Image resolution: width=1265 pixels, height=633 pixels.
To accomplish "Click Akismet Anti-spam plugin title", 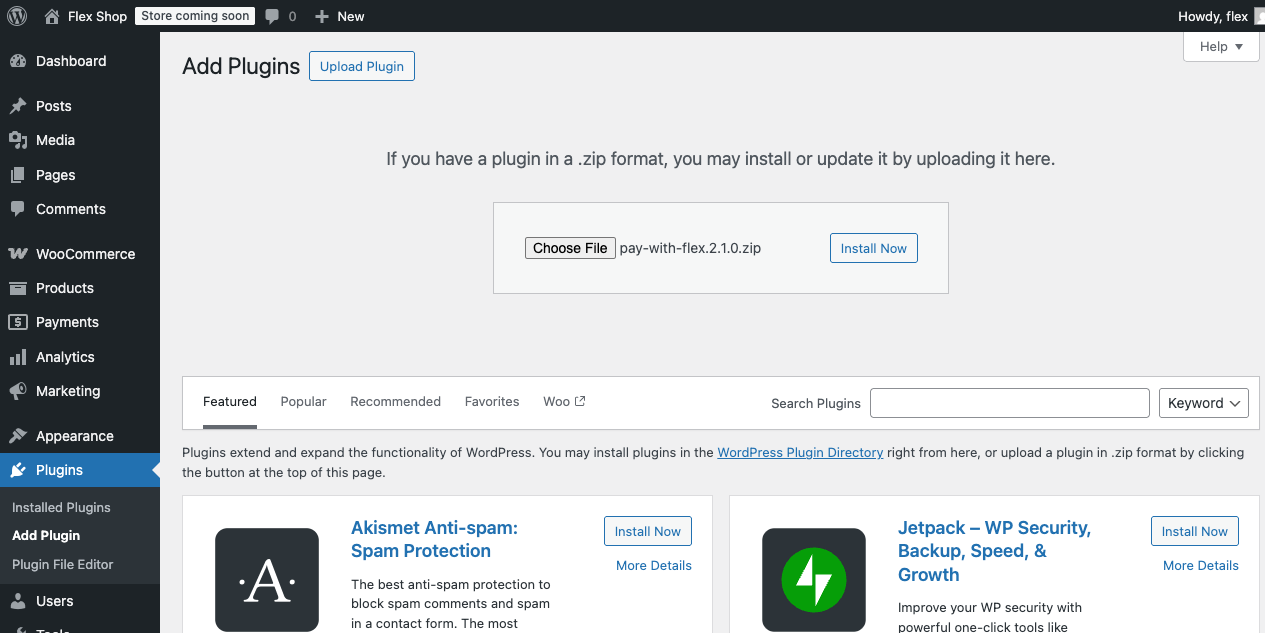I will coord(434,539).
